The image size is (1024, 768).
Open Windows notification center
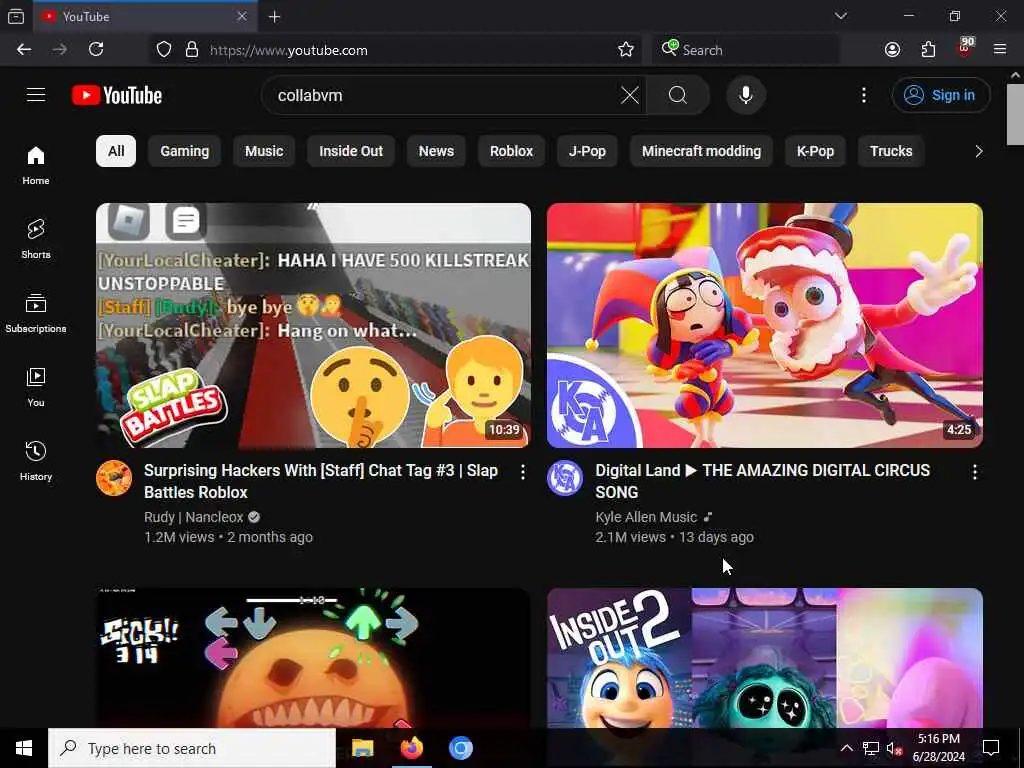(991, 748)
